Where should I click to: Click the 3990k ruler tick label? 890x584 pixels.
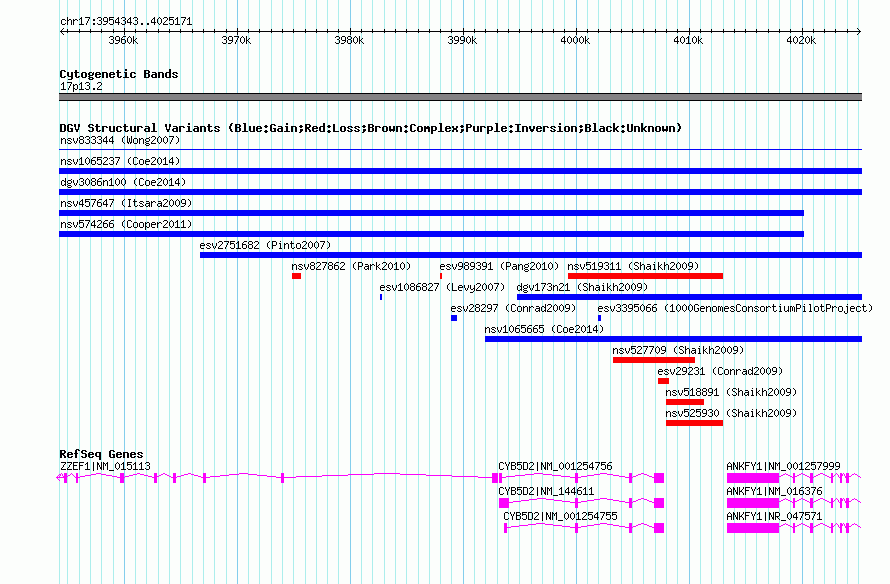point(462,40)
